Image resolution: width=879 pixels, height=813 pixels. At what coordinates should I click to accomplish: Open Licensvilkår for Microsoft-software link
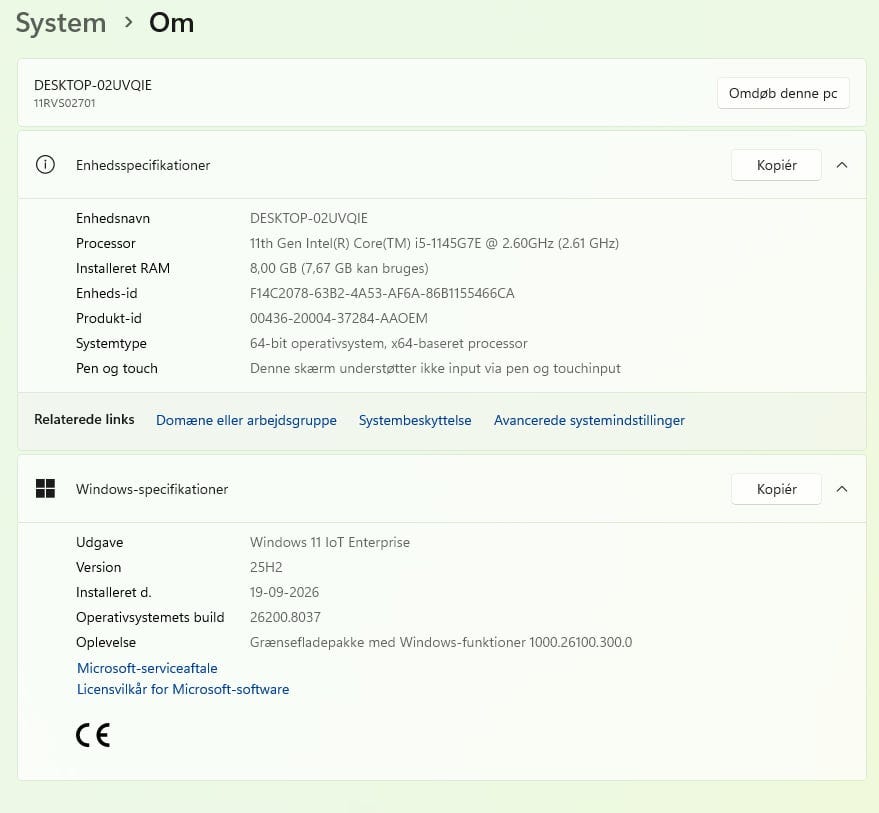coord(183,689)
